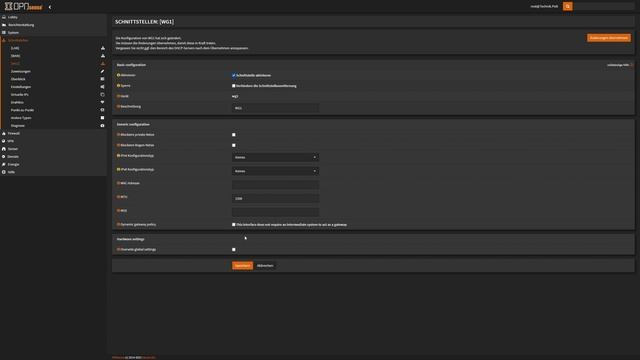Show help for Blockiere private Netze
The image size is (640, 360).
click(118, 135)
